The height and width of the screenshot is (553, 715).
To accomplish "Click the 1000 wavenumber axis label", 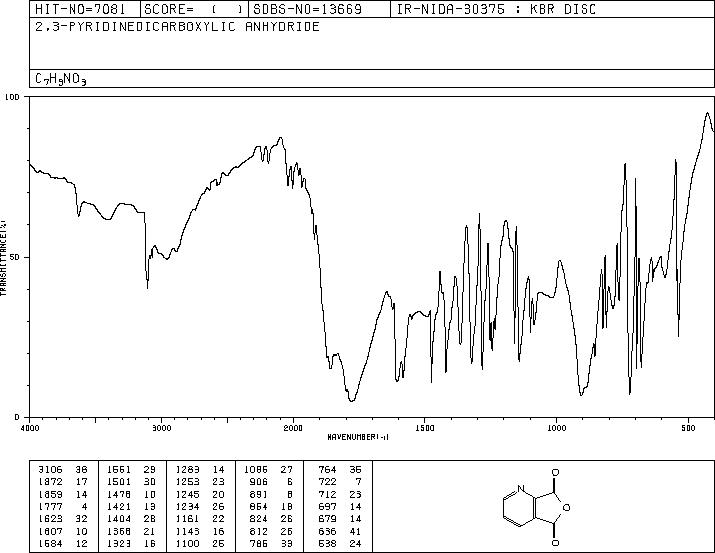I will (x=556, y=428).
